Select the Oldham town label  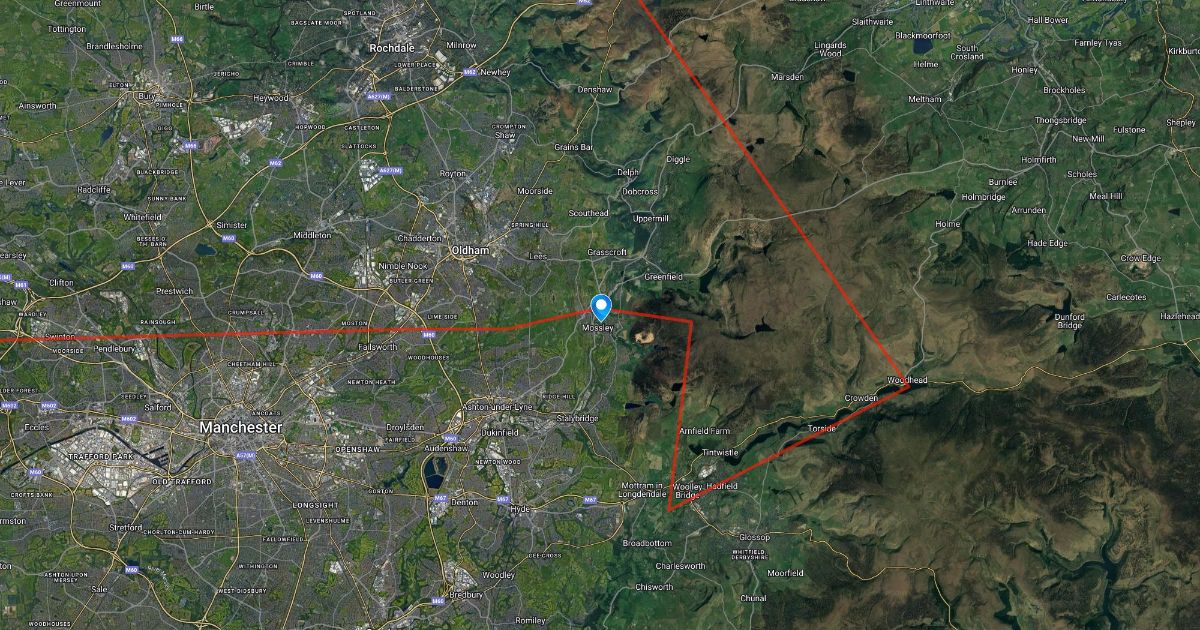(x=470, y=250)
